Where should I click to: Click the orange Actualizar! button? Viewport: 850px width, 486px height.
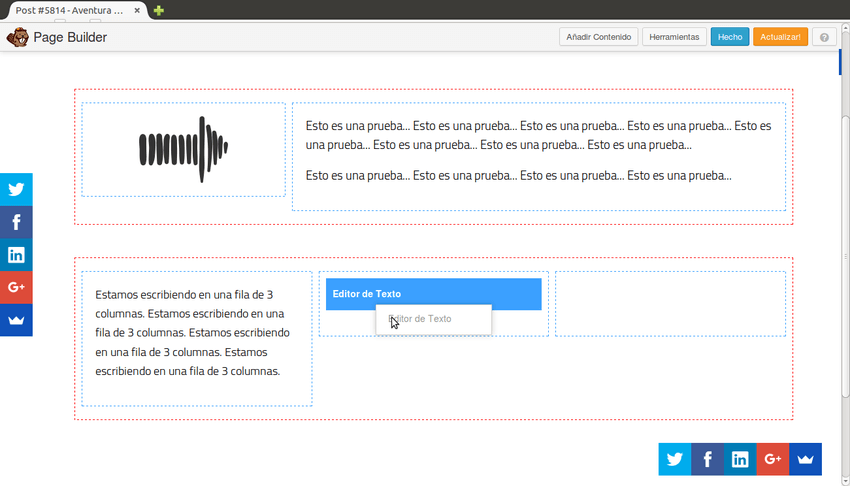pos(780,37)
